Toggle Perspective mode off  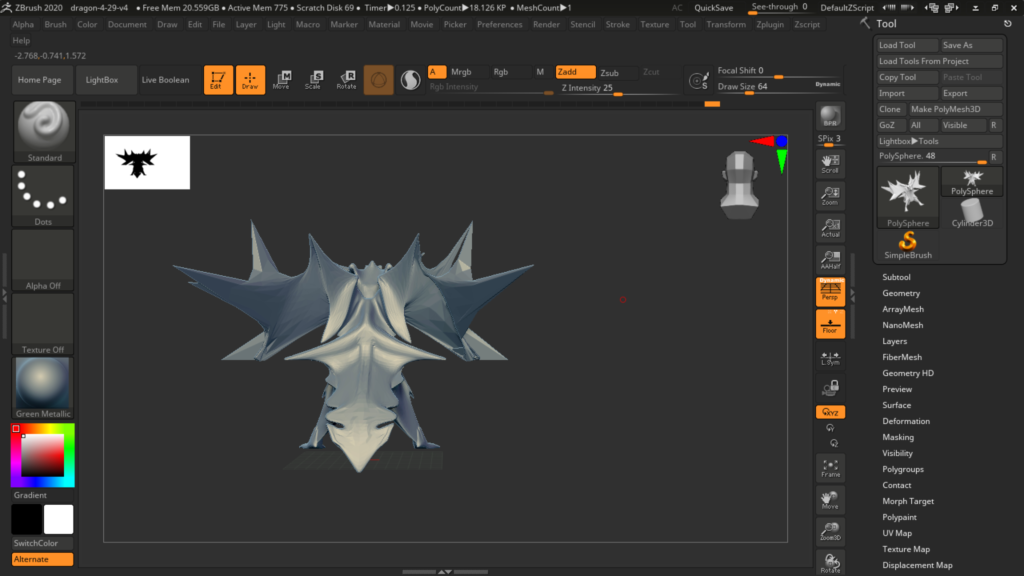(830, 291)
